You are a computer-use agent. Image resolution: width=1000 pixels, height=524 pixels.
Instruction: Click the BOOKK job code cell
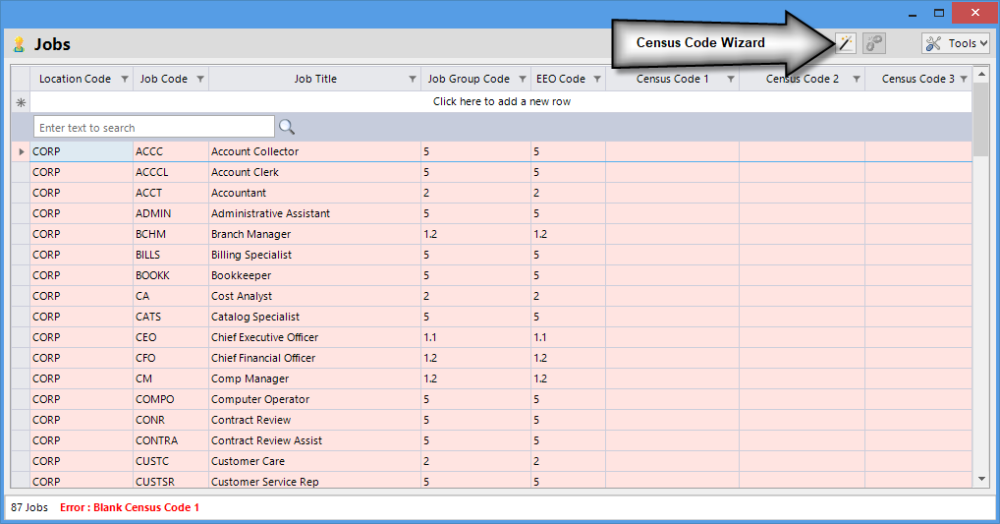coord(170,275)
